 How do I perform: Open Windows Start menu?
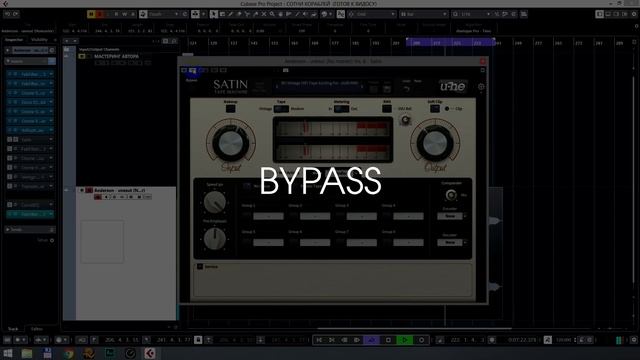click(7, 353)
